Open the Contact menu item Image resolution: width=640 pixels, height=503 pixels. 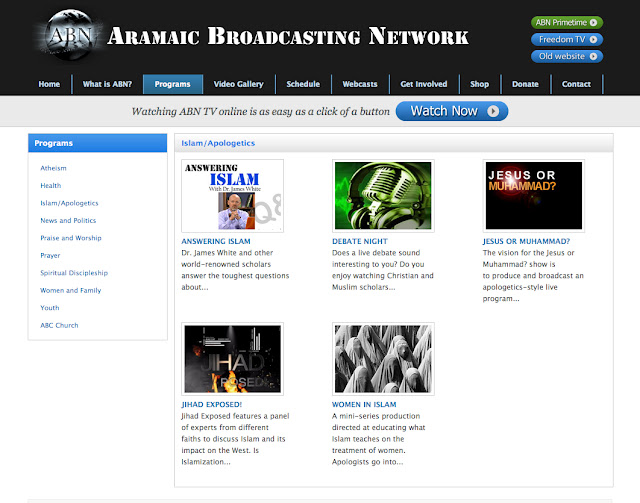click(576, 84)
